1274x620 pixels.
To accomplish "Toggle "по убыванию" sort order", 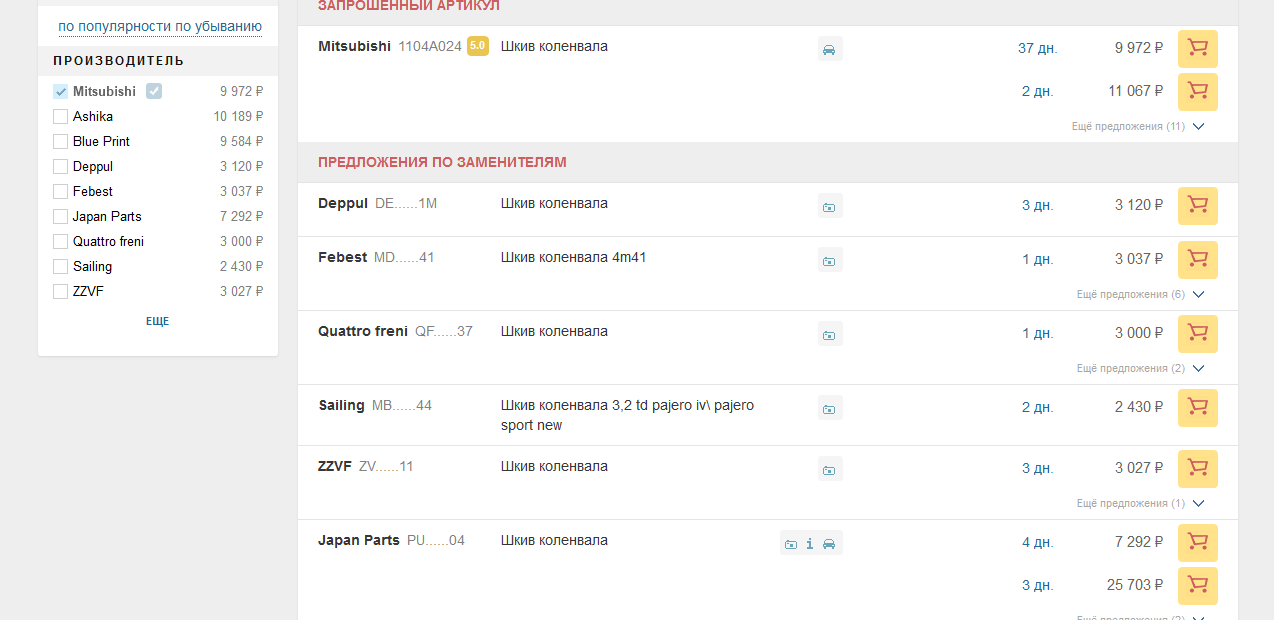I will click(218, 26).
